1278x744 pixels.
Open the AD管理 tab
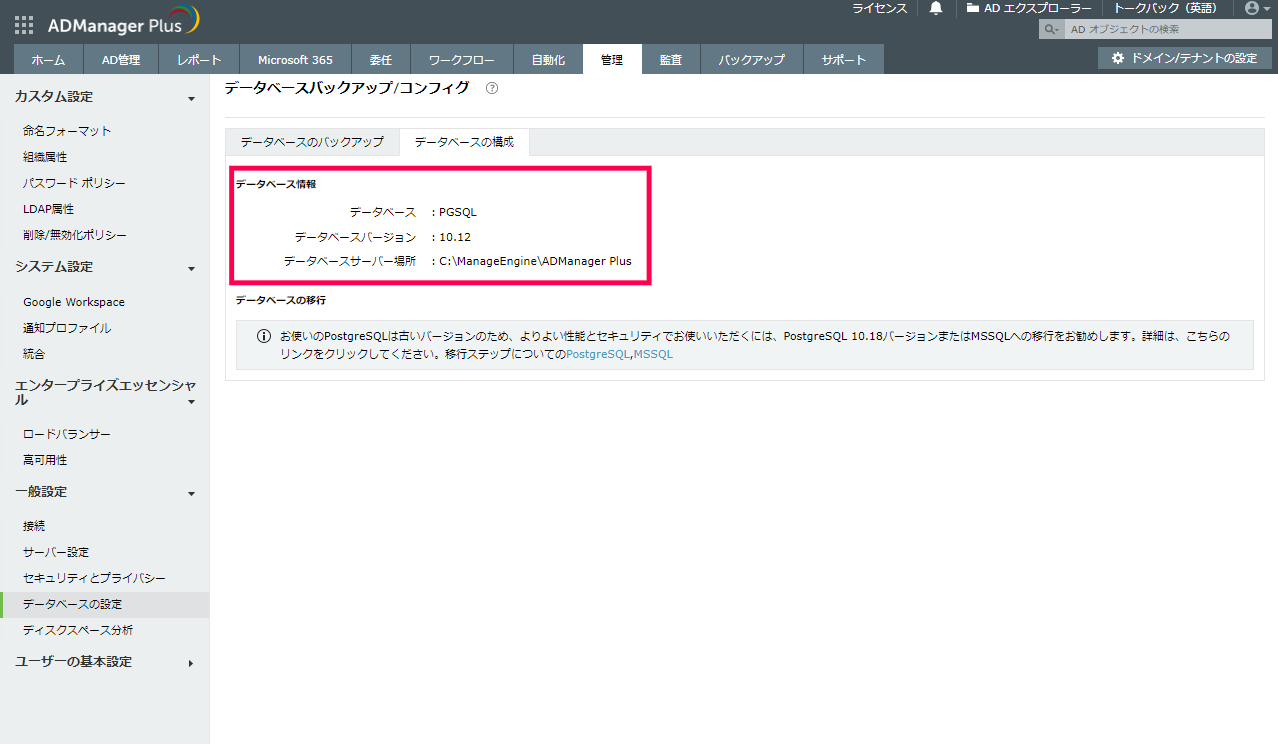click(x=121, y=60)
